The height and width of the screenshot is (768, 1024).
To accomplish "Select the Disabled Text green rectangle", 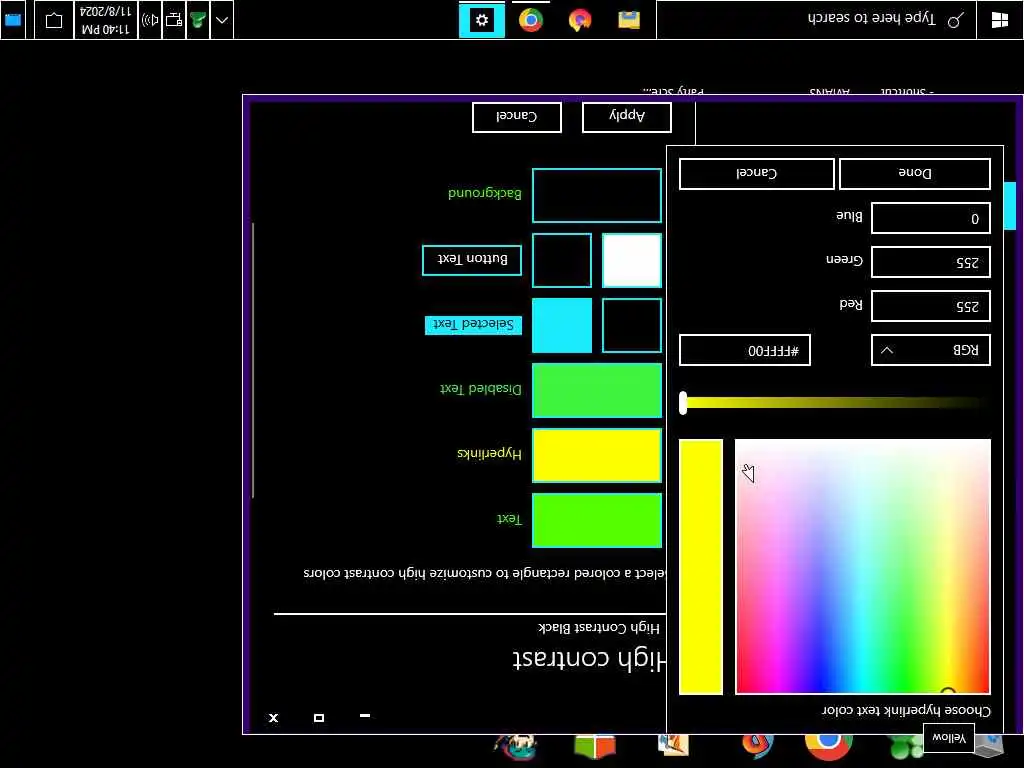I will pyautogui.click(x=597, y=390).
